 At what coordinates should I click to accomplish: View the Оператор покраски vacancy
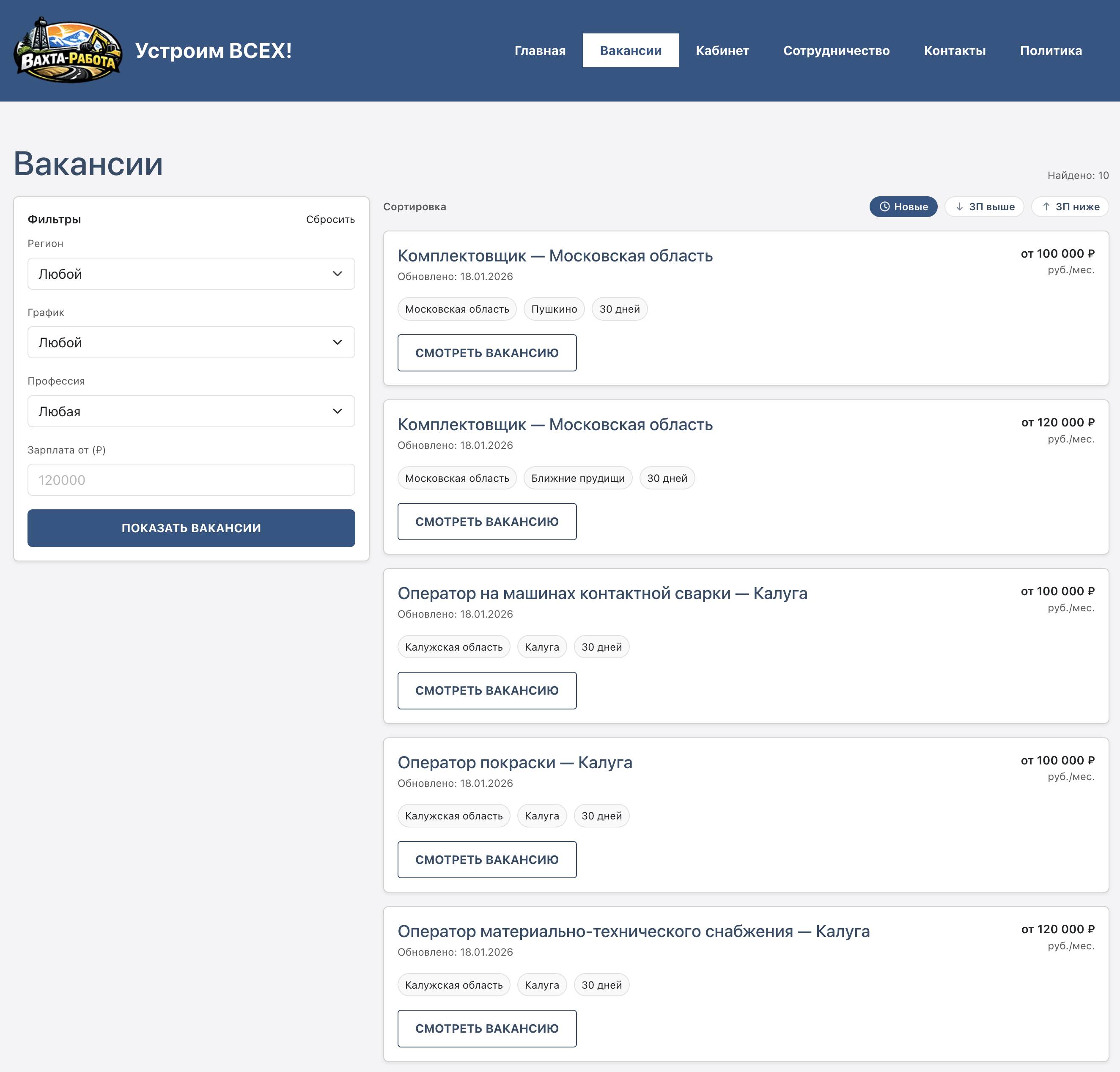[x=486, y=860]
